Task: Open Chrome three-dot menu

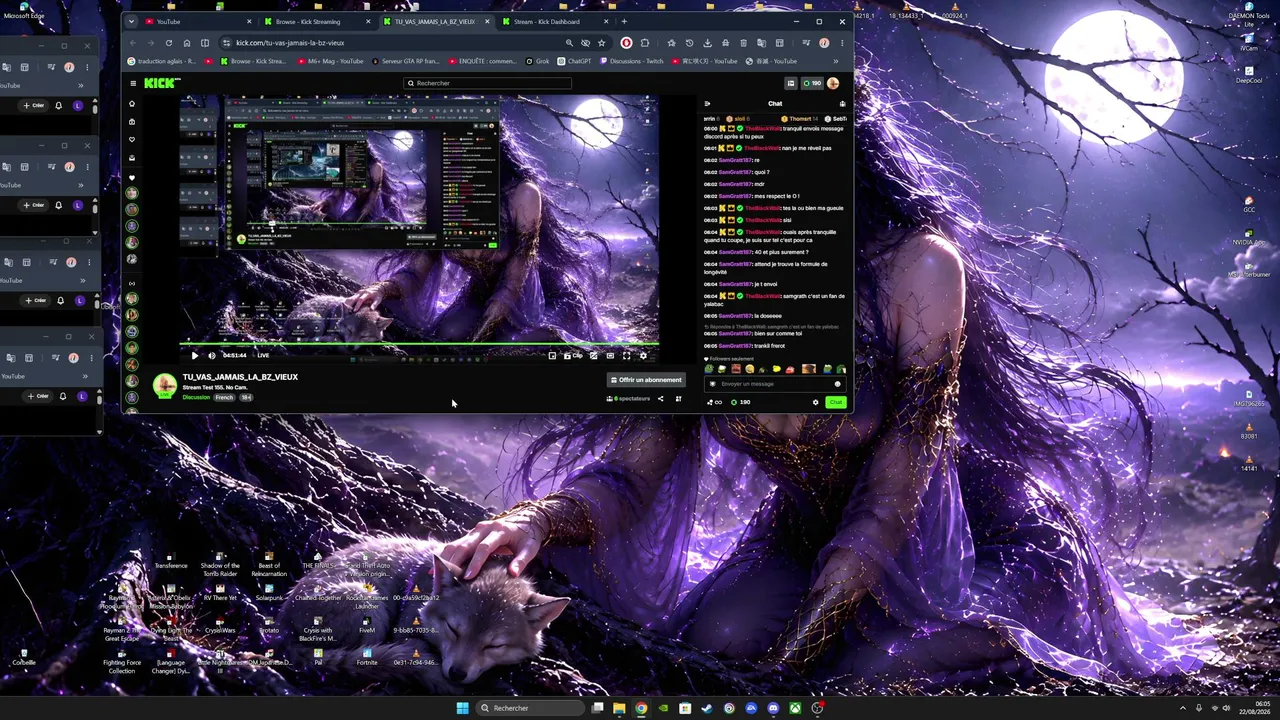Action: click(841, 43)
